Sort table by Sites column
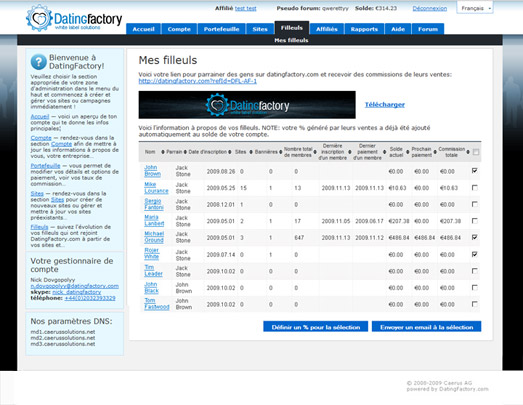523x405 pixels. click(x=251, y=152)
